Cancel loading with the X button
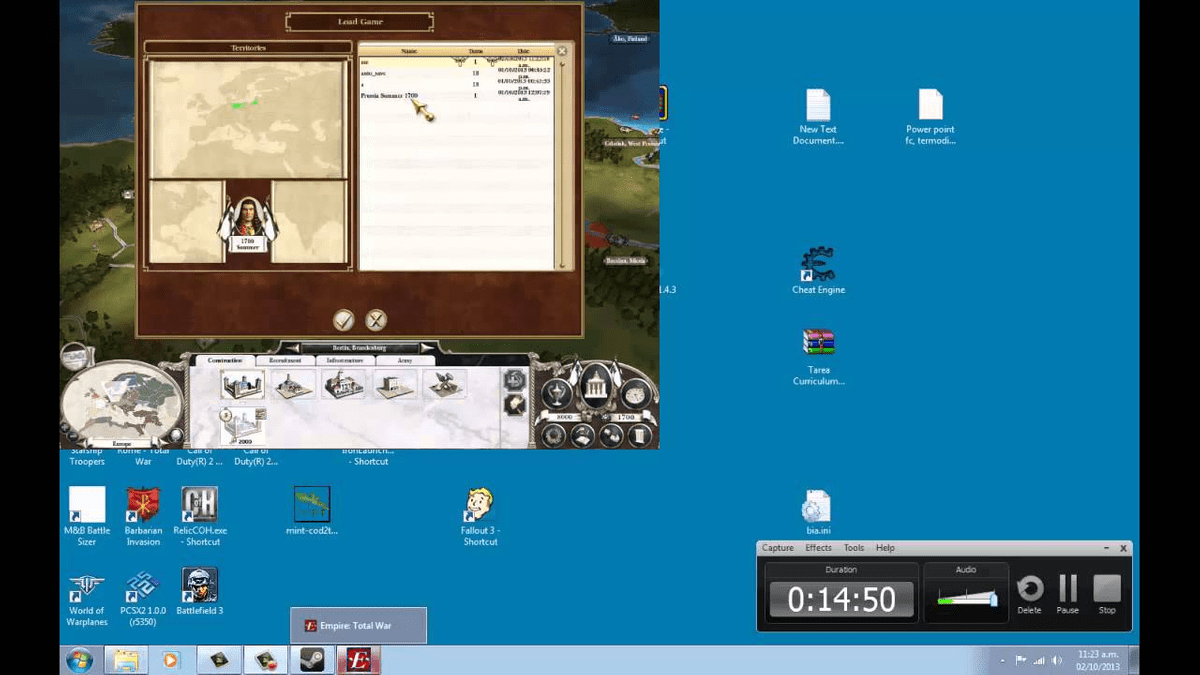1200x675 pixels. coord(376,320)
